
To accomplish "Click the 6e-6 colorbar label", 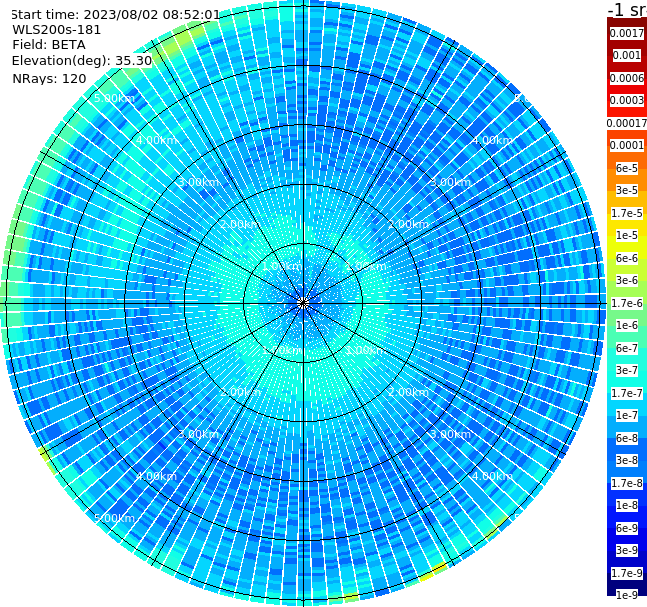I will [627, 258].
